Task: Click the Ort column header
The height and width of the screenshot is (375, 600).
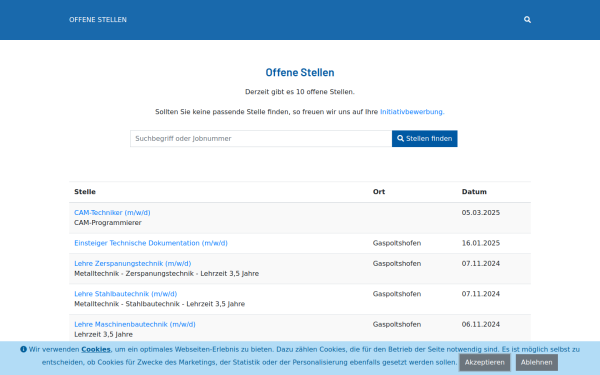Action: click(x=379, y=192)
